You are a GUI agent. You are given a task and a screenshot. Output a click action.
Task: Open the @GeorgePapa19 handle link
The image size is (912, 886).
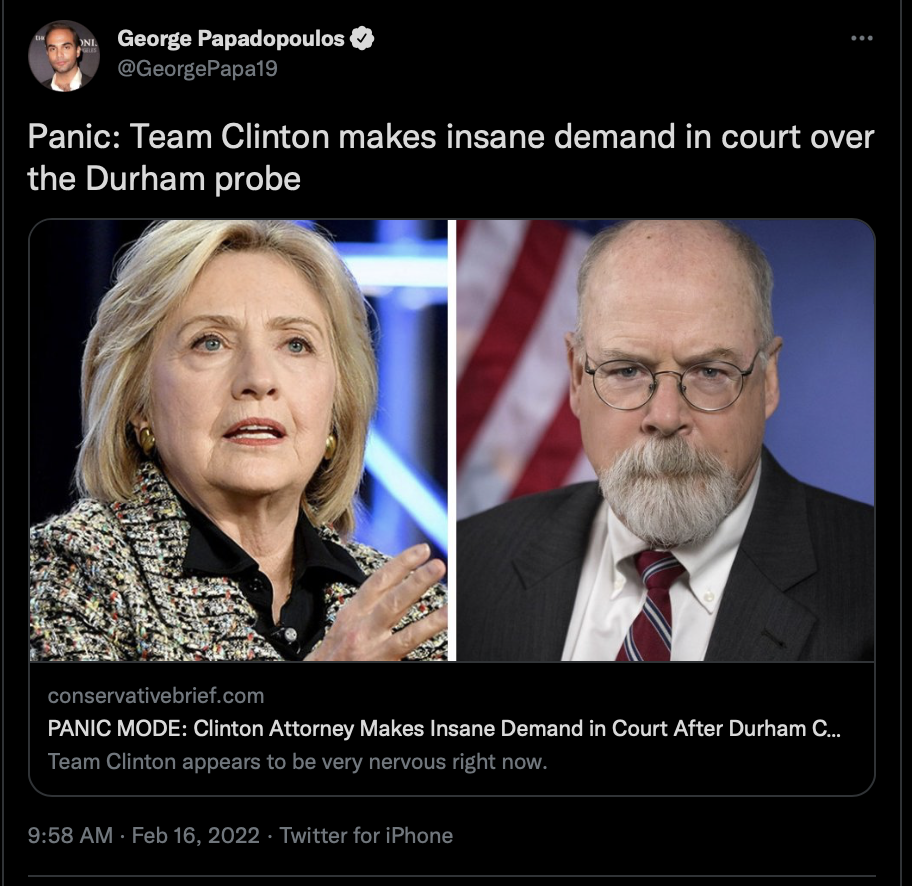click(198, 69)
